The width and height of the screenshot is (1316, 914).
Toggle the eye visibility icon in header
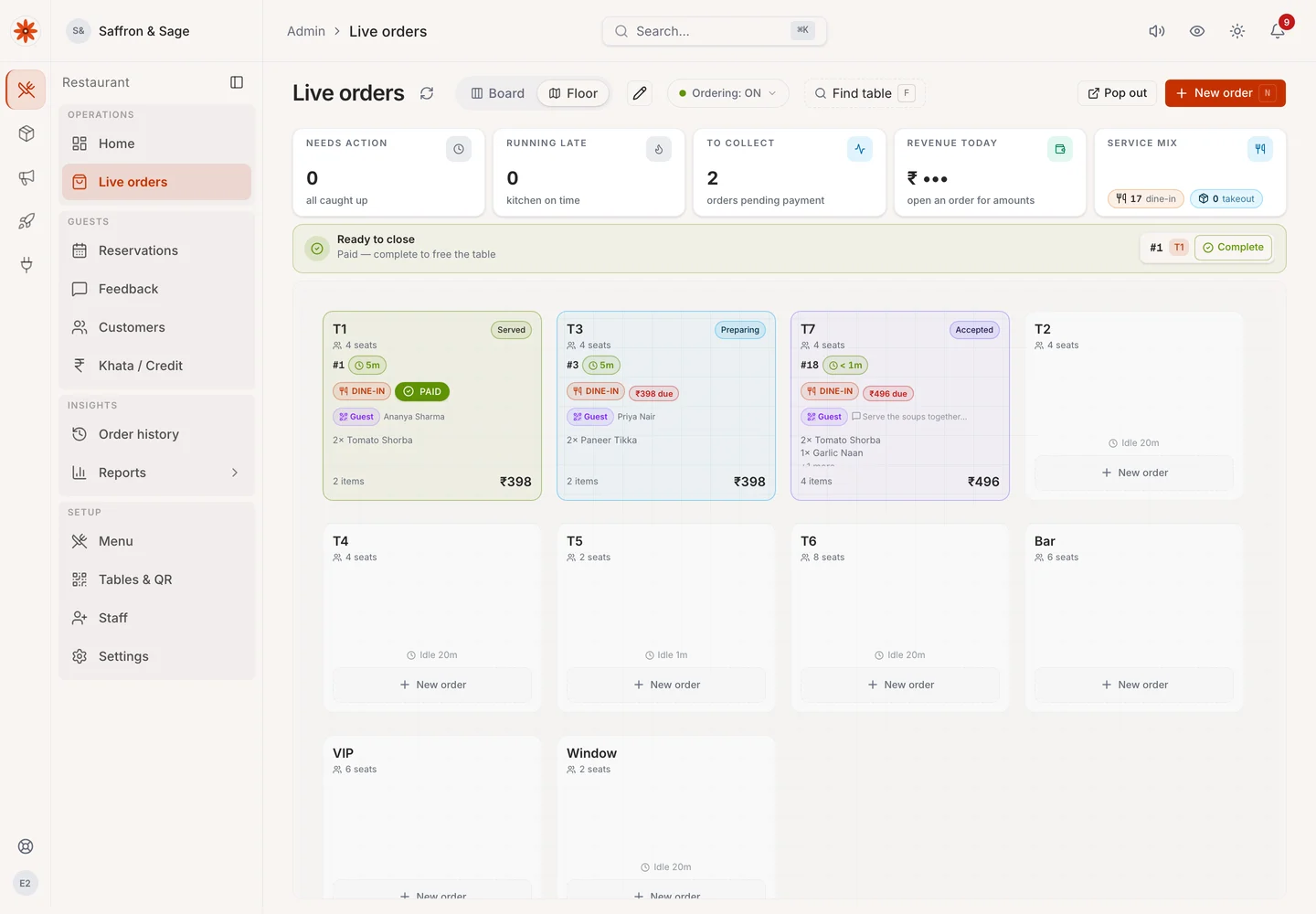click(x=1197, y=31)
